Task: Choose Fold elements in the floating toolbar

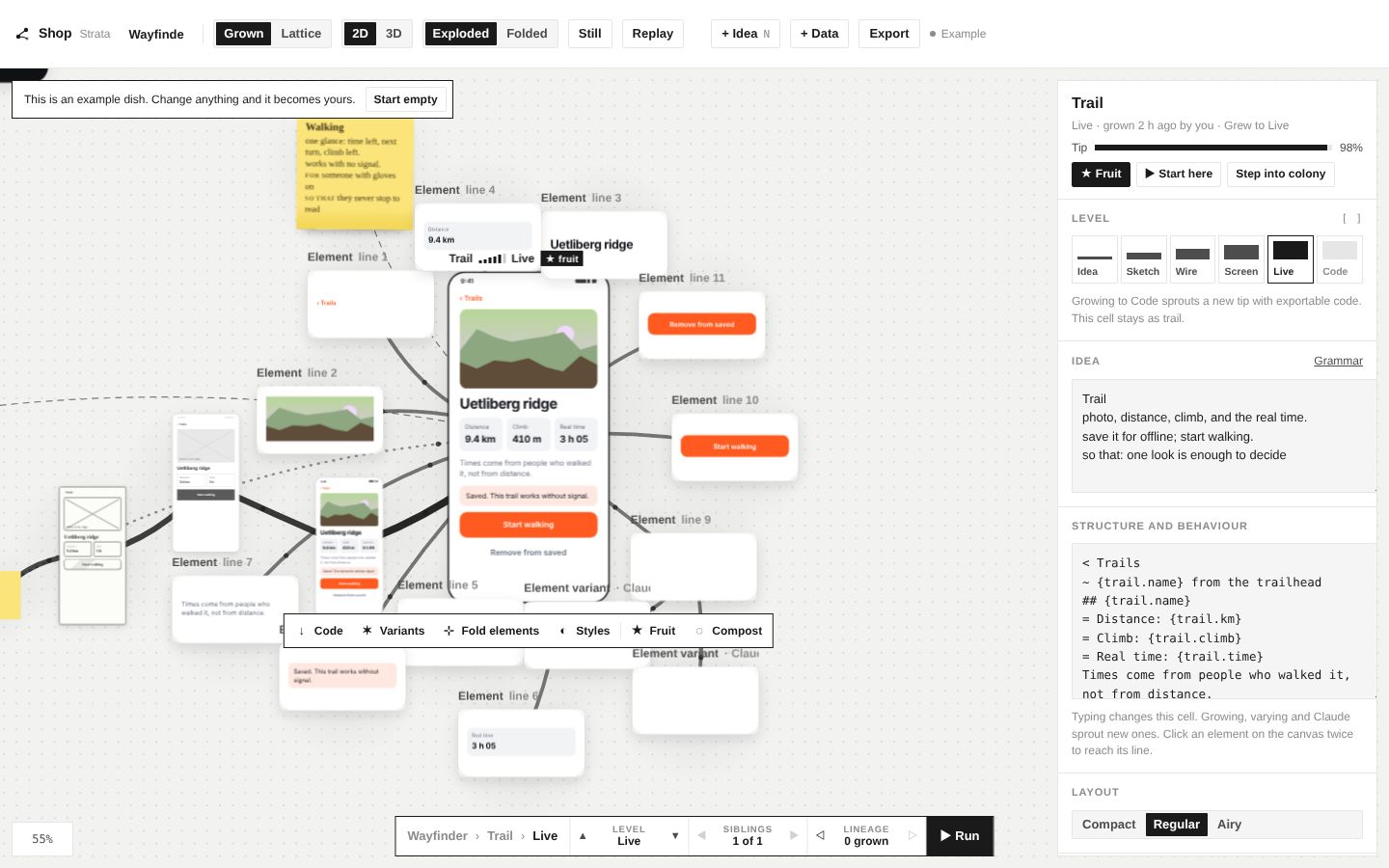Action: click(x=492, y=631)
